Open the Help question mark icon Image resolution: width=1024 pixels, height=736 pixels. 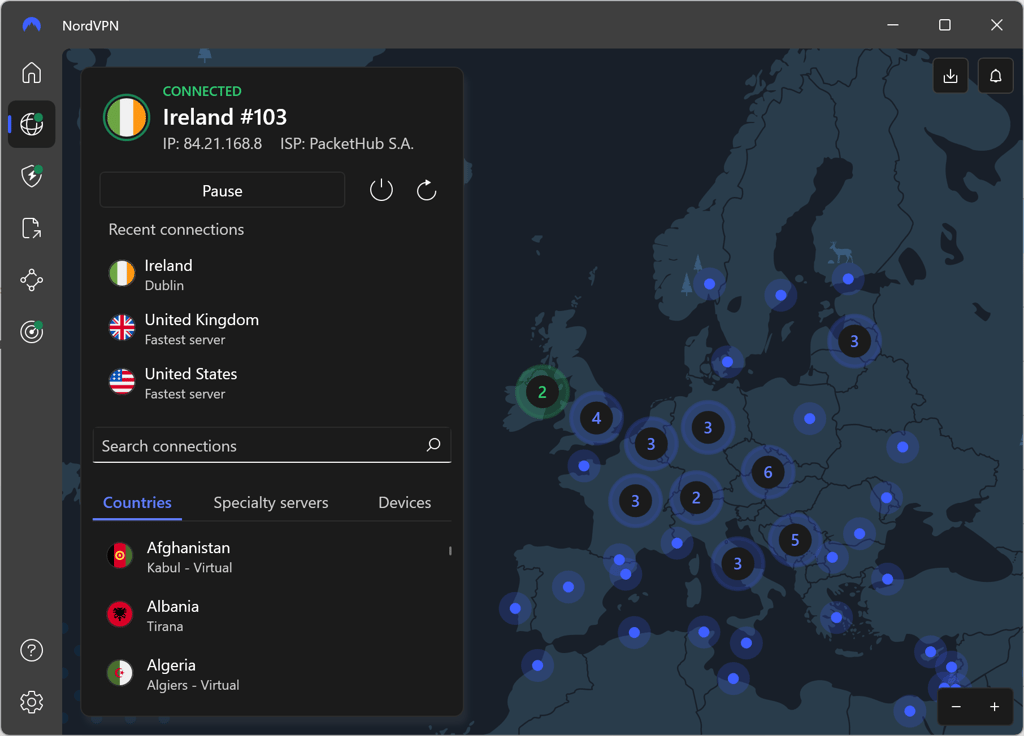click(x=31, y=650)
